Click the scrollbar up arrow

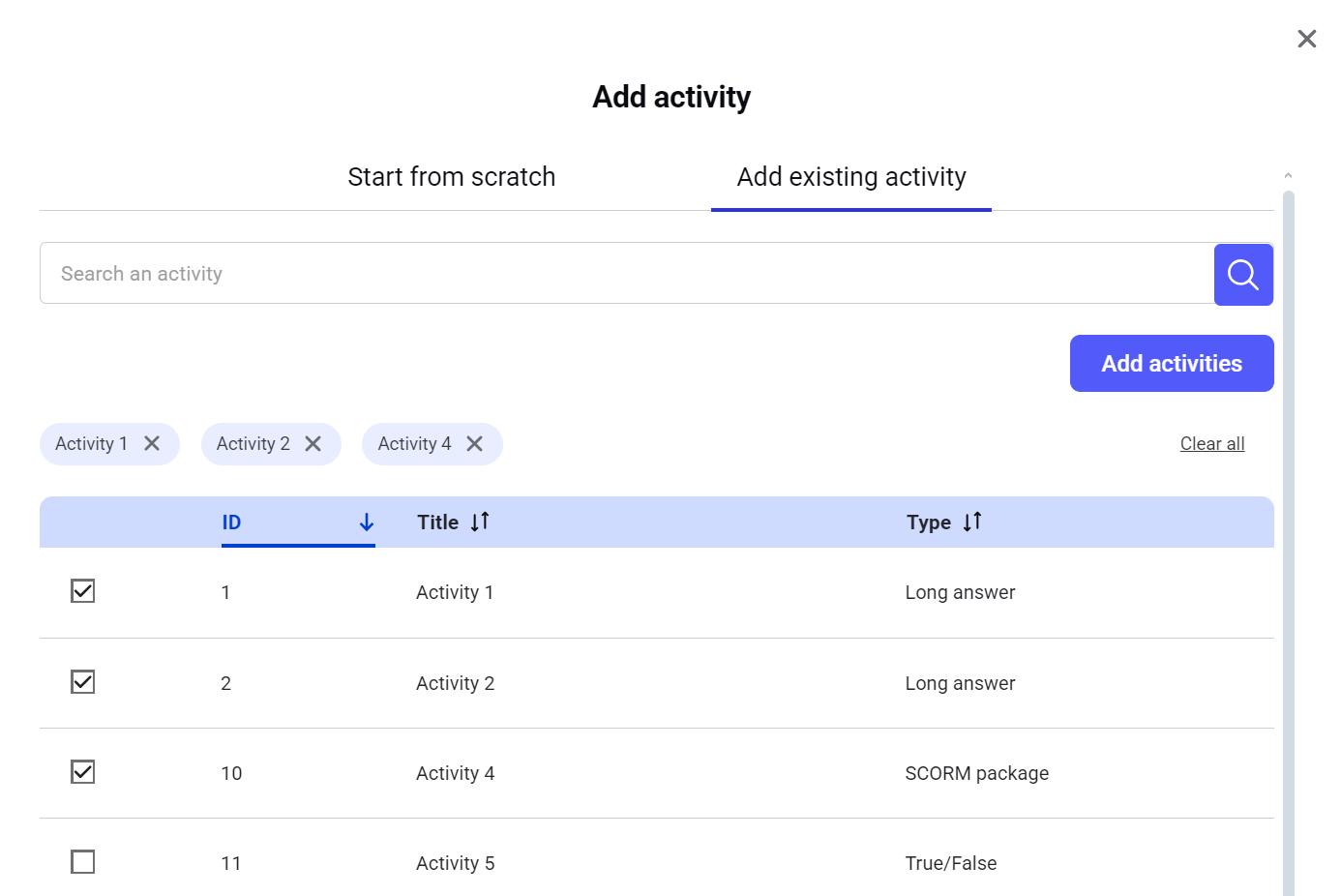pyautogui.click(x=1288, y=176)
